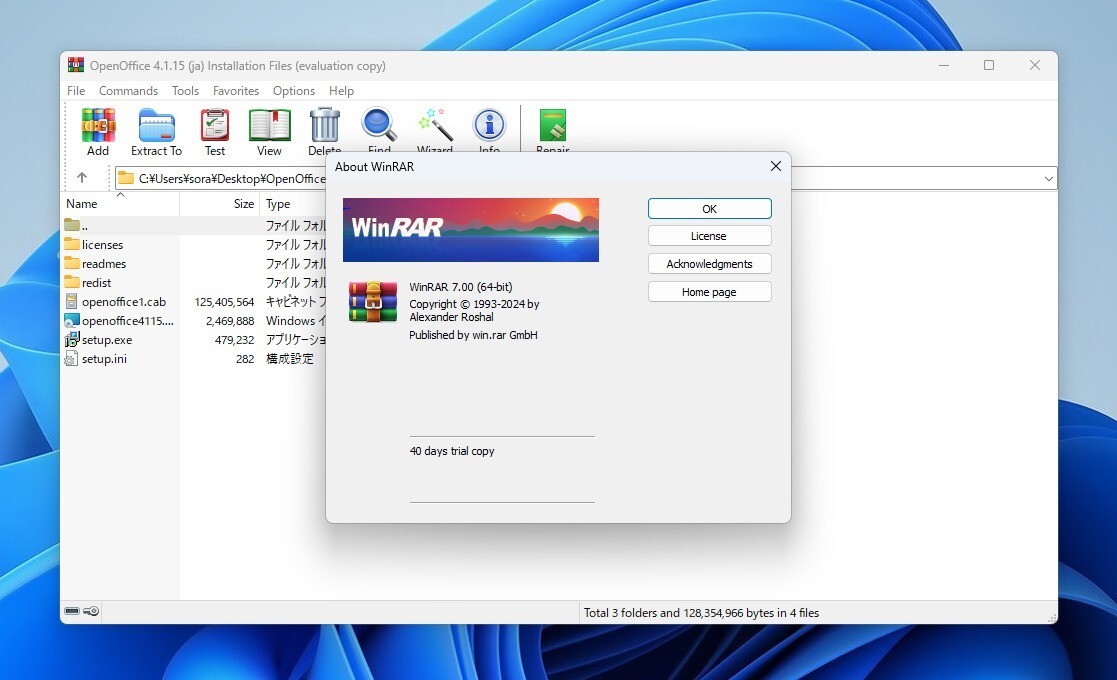This screenshot has width=1117, height=680.
Task: Click the up-folder navigation arrow
Action: click(x=84, y=177)
